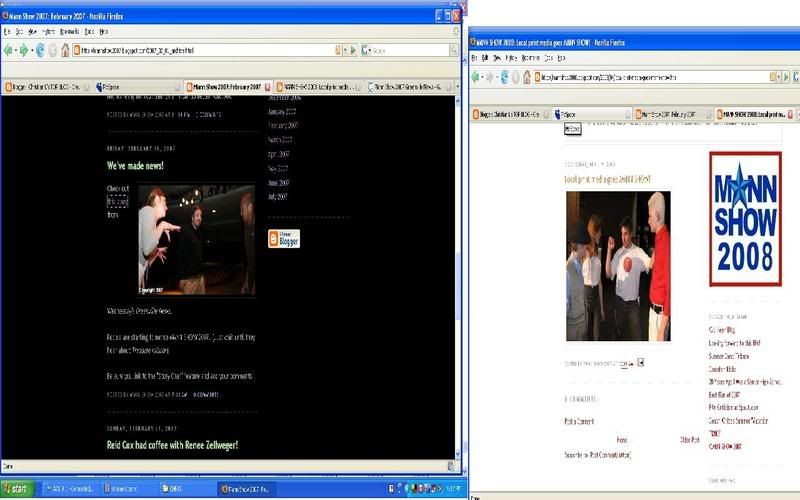
Task: Click Back arrow in left Firefox window
Action: 8,50
